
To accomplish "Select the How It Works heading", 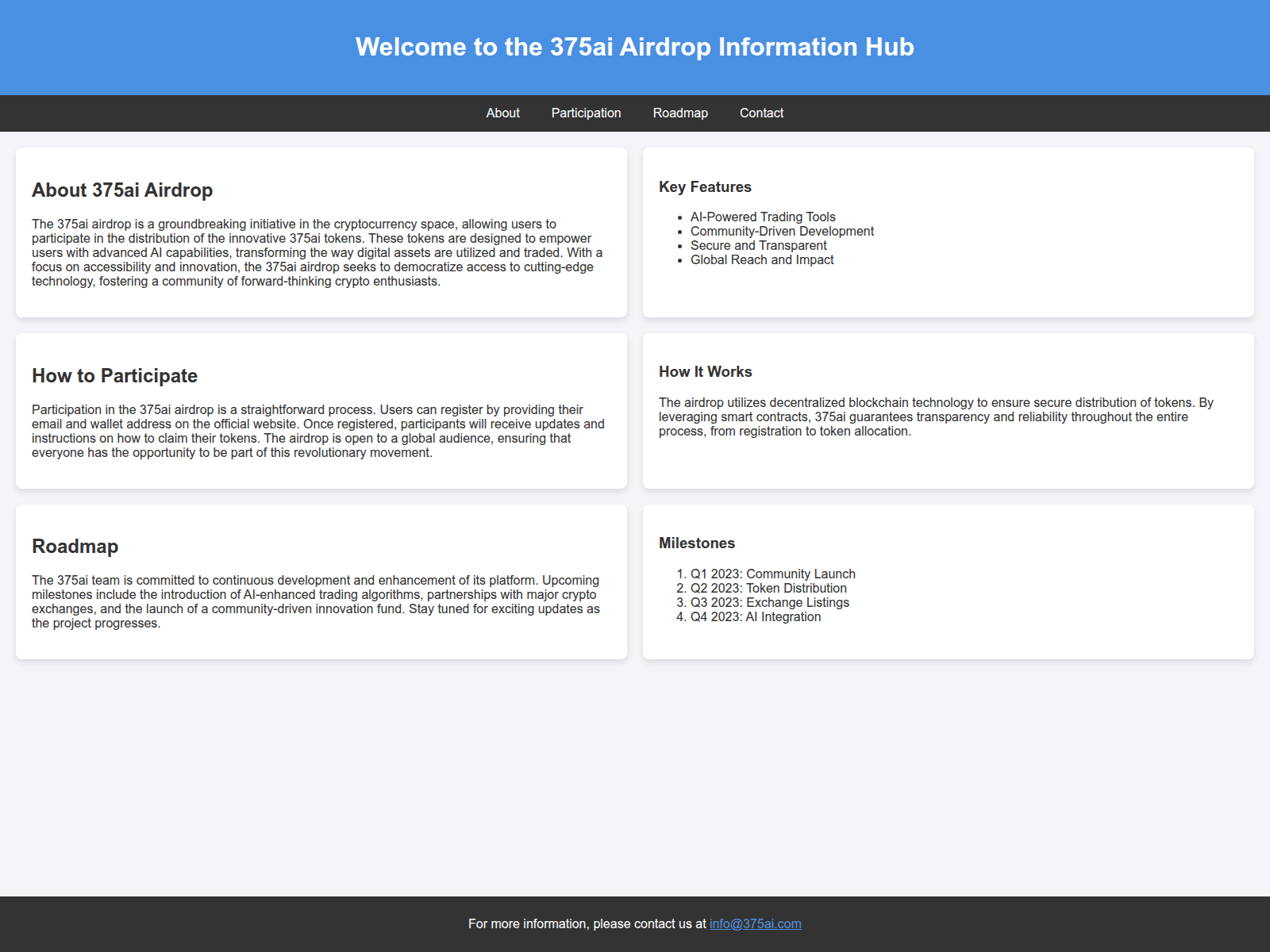I will tap(706, 371).
